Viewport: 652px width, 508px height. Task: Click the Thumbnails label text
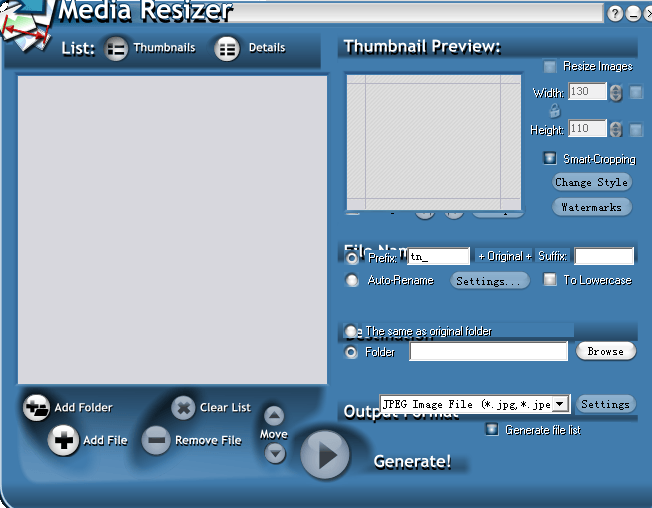click(x=164, y=48)
